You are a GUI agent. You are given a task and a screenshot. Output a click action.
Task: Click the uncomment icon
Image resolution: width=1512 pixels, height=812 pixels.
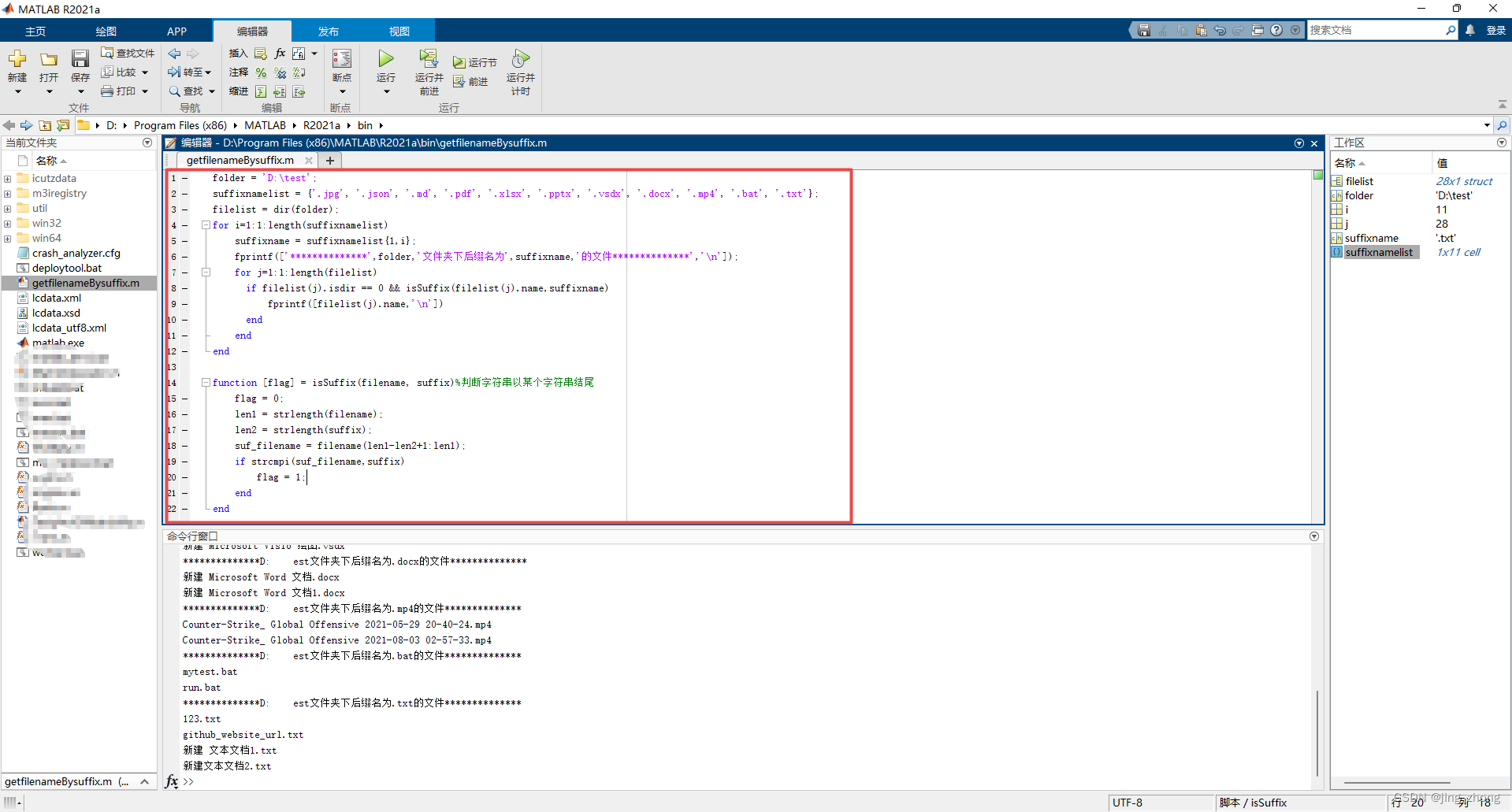click(x=280, y=72)
